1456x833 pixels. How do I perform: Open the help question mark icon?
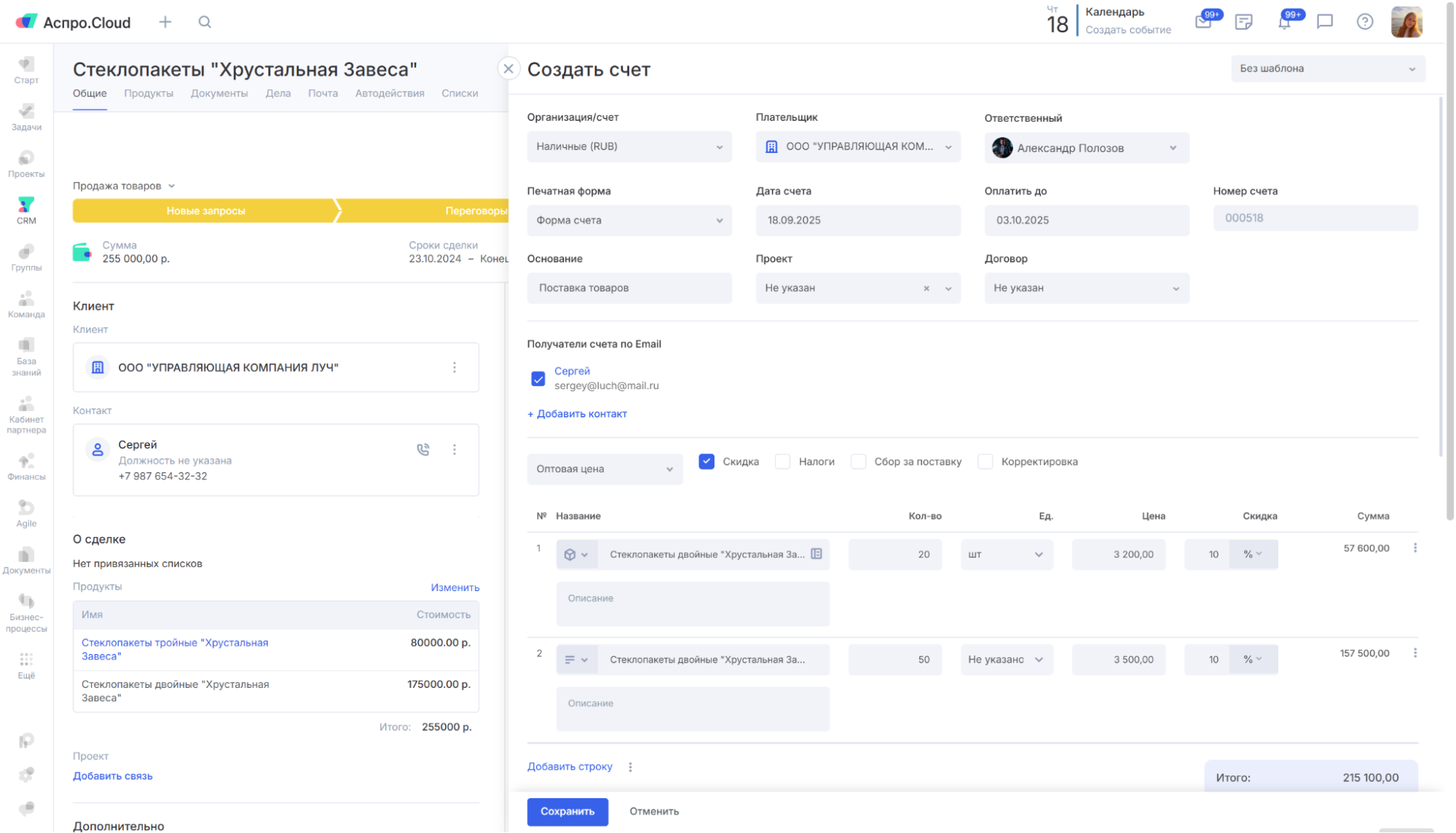click(x=1364, y=22)
